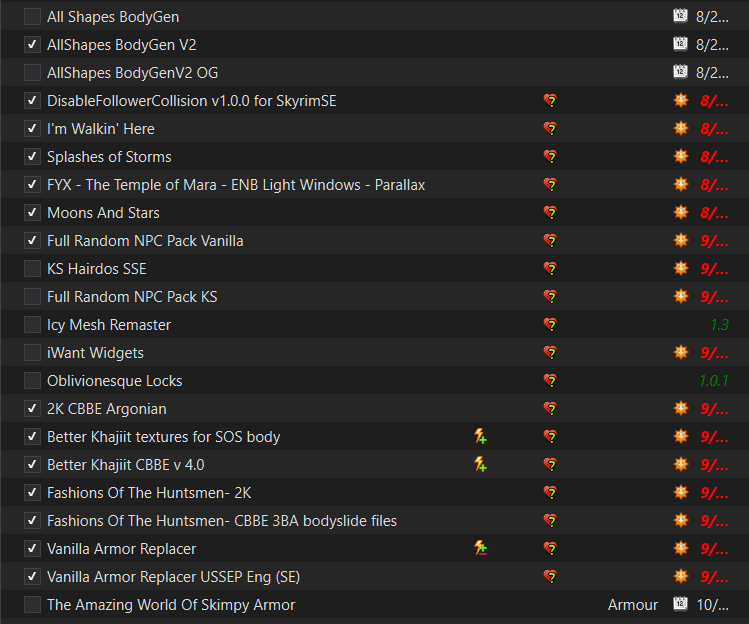Disable the AllShapes BodyGen V2 checkbox
The height and width of the screenshot is (624, 749).
pos(32,45)
